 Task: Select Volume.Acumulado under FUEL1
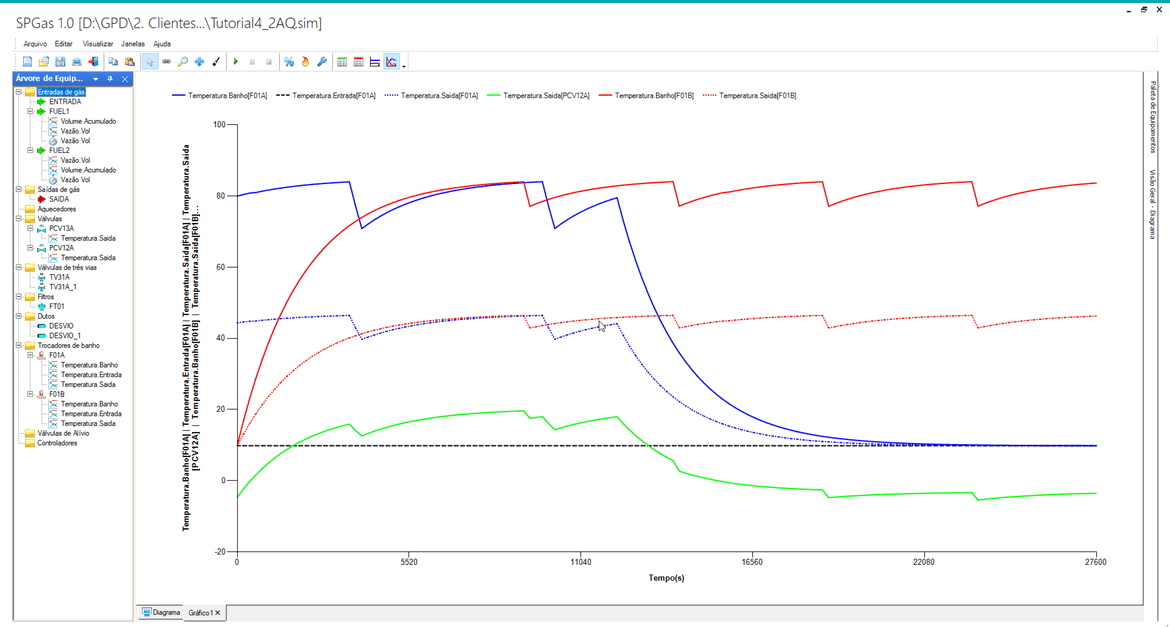(x=88, y=121)
